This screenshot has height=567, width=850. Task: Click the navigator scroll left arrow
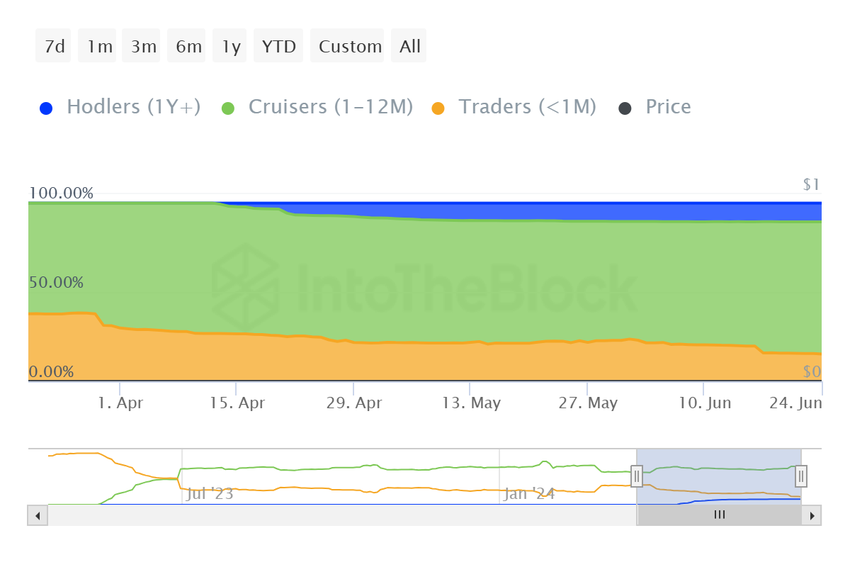pos(38,516)
